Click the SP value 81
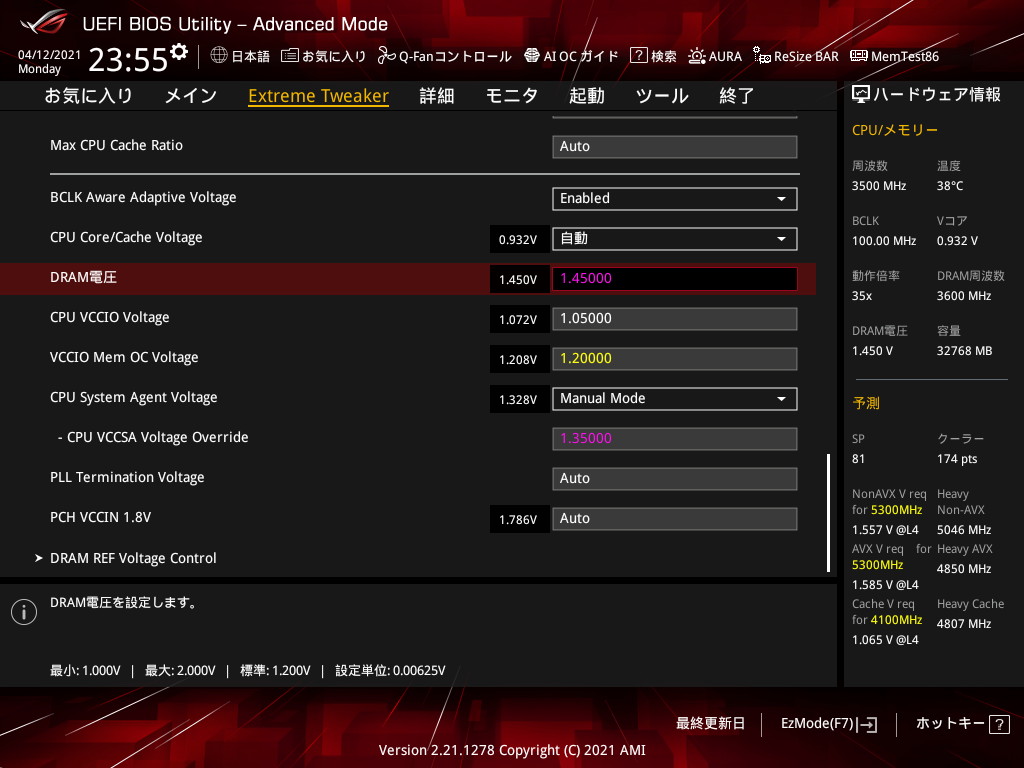The height and width of the screenshot is (768, 1024). tap(858, 459)
